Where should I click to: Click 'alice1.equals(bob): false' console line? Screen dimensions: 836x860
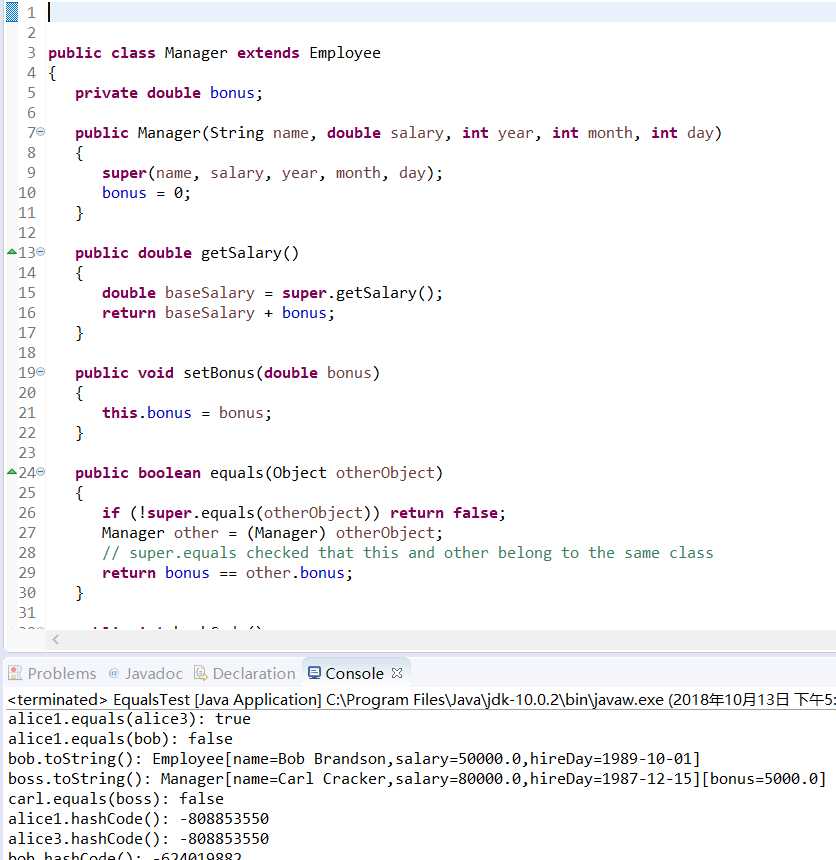point(120,739)
